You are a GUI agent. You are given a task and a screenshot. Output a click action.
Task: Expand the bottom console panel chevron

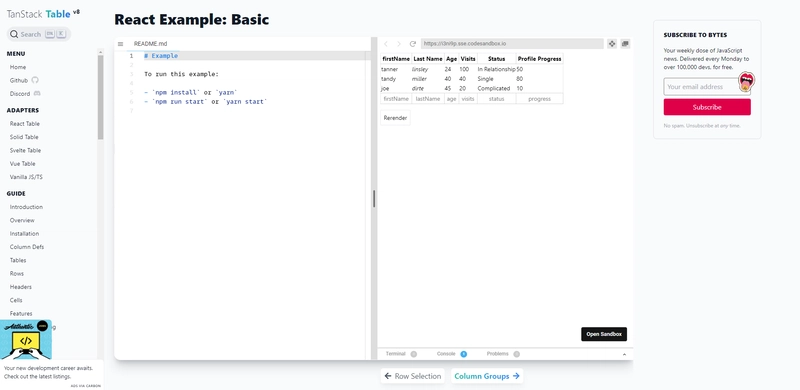(x=624, y=354)
